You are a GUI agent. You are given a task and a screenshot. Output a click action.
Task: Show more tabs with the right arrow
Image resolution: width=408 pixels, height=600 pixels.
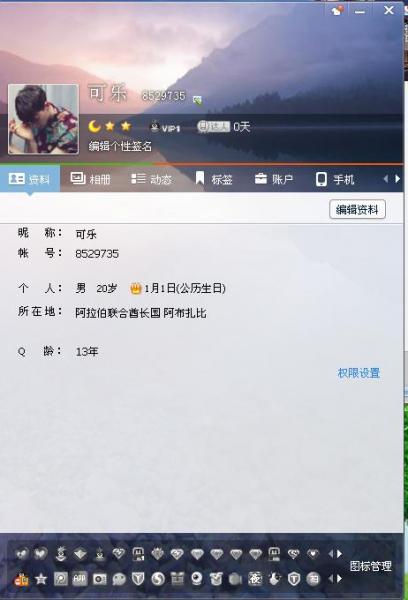[x=398, y=179]
